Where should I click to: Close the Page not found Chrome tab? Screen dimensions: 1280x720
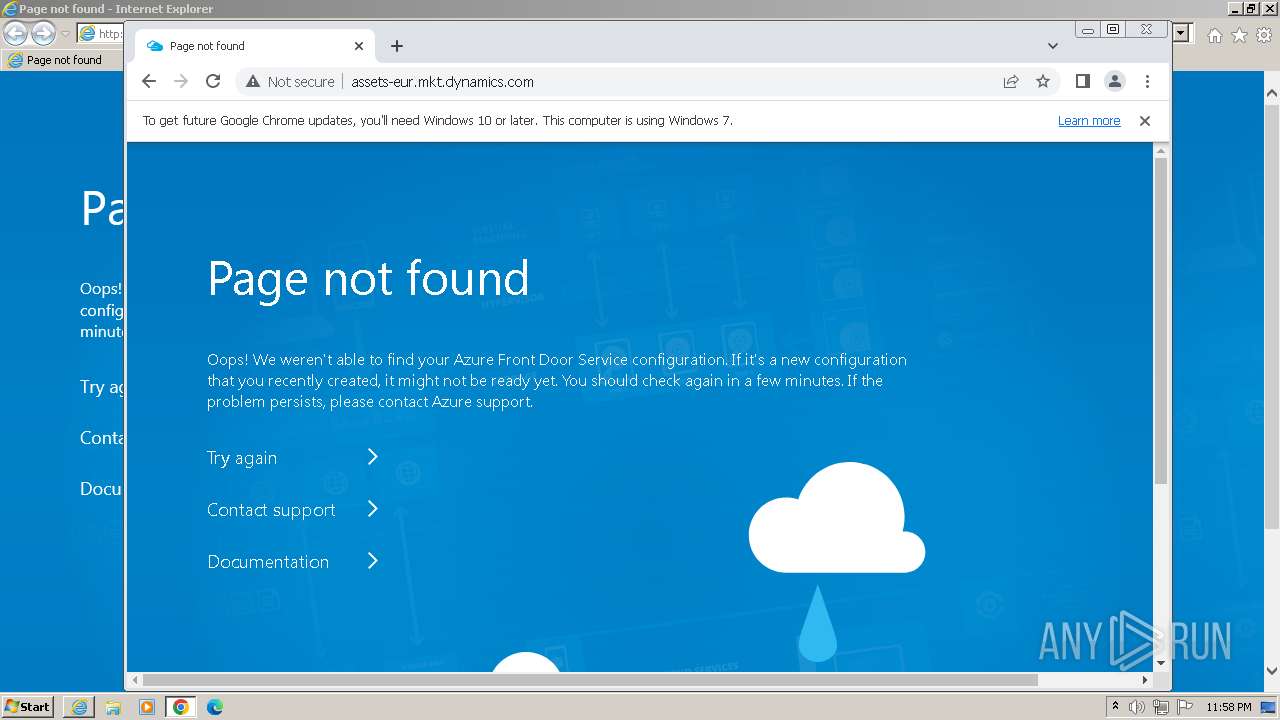point(359,46)
